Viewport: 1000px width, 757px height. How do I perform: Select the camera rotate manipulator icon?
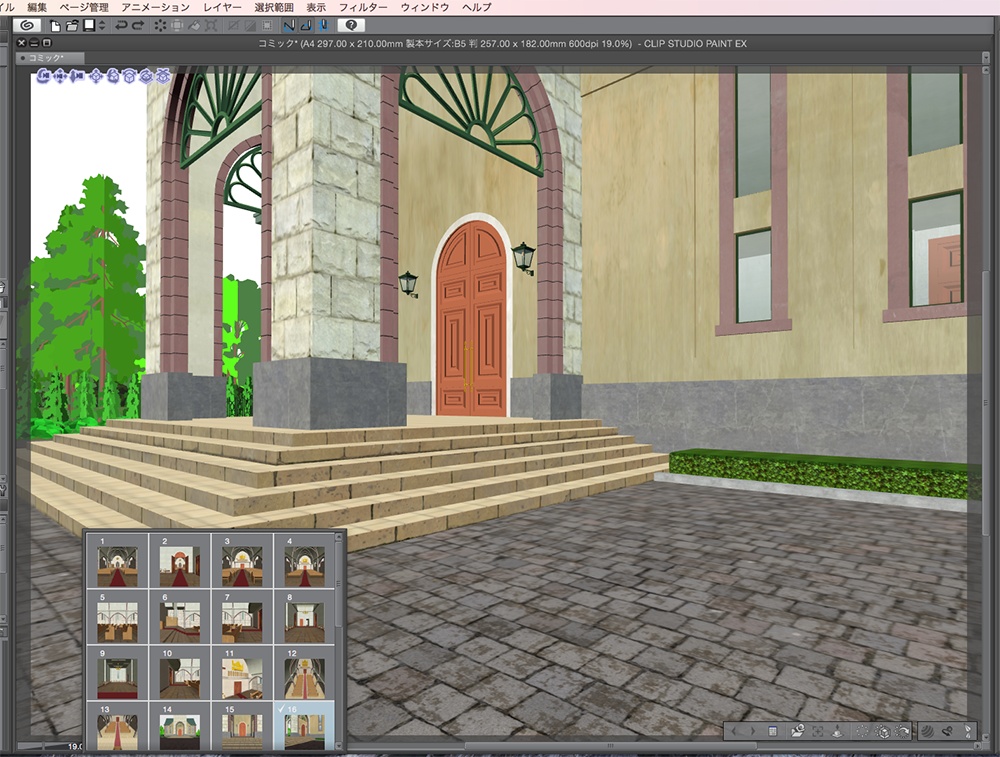click(x=44, y=77)
